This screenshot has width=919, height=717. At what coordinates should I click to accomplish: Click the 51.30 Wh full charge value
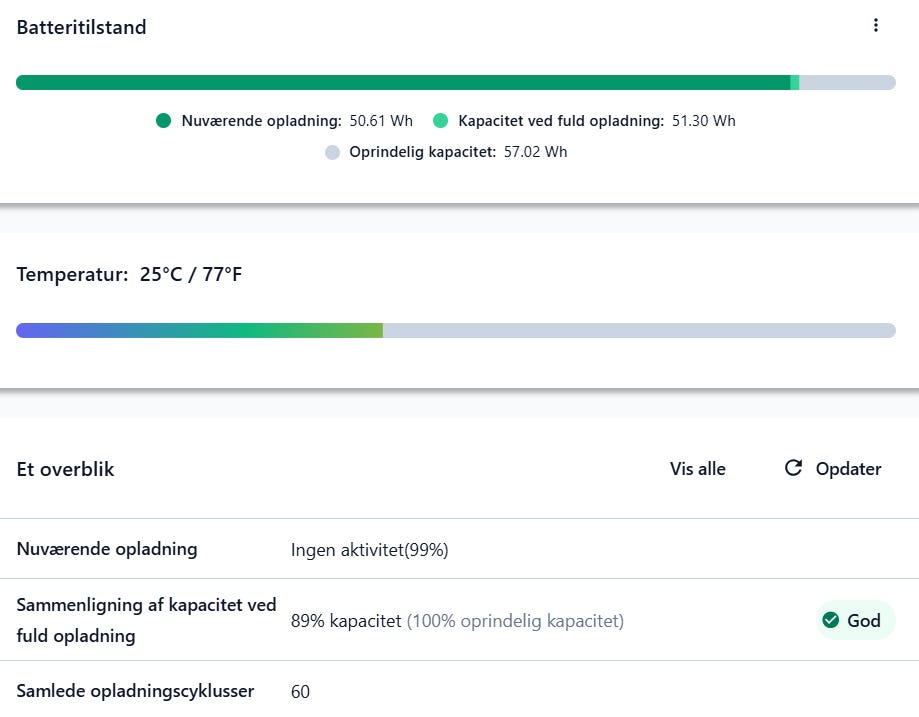[703, 121]
